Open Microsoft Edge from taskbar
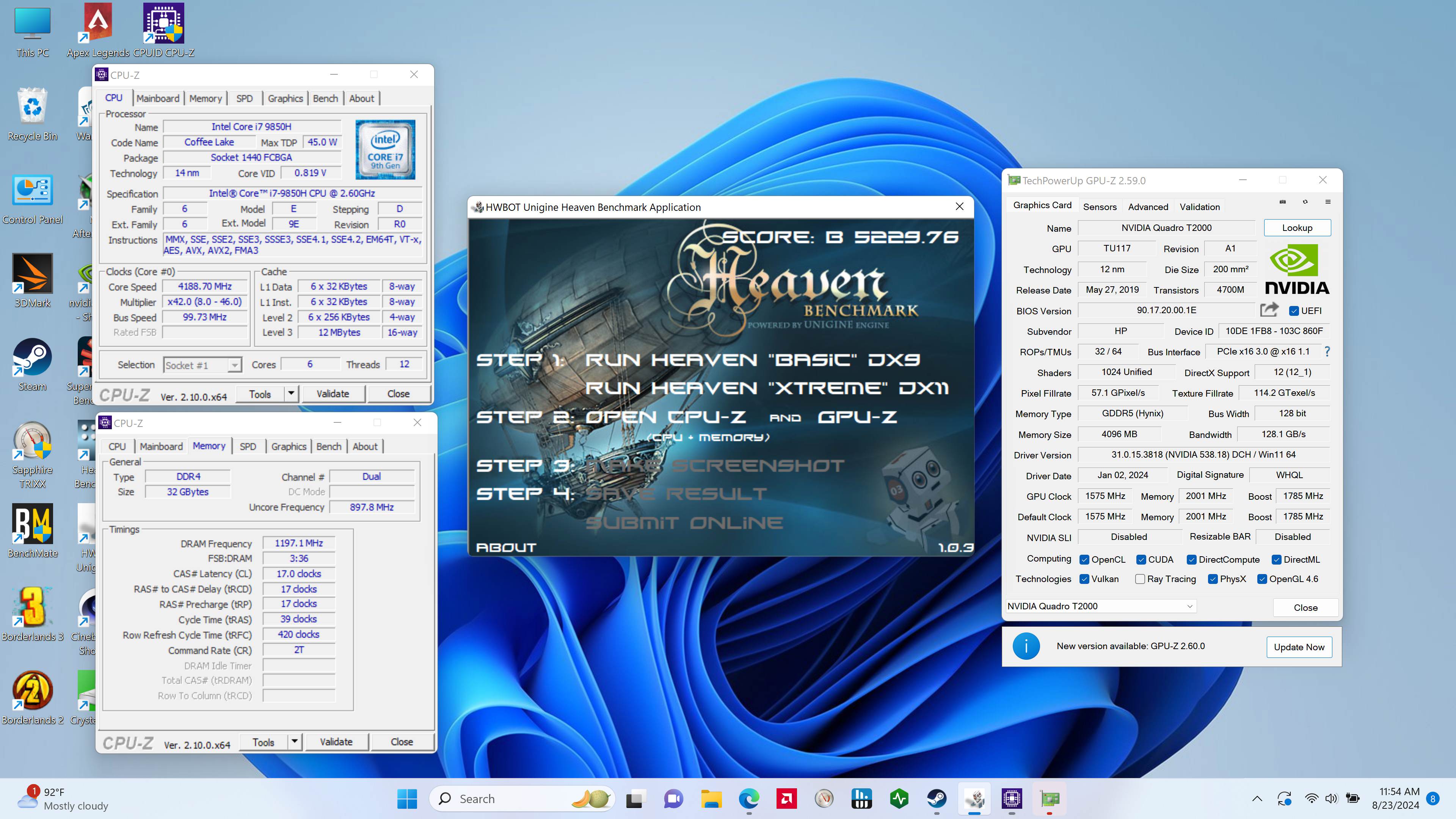 749,799
